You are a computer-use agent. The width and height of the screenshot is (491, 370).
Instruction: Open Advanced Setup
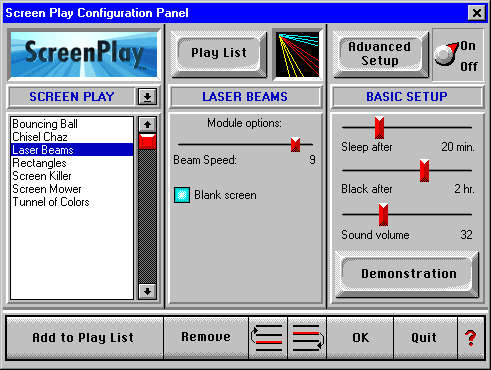[x=380, y=54]
